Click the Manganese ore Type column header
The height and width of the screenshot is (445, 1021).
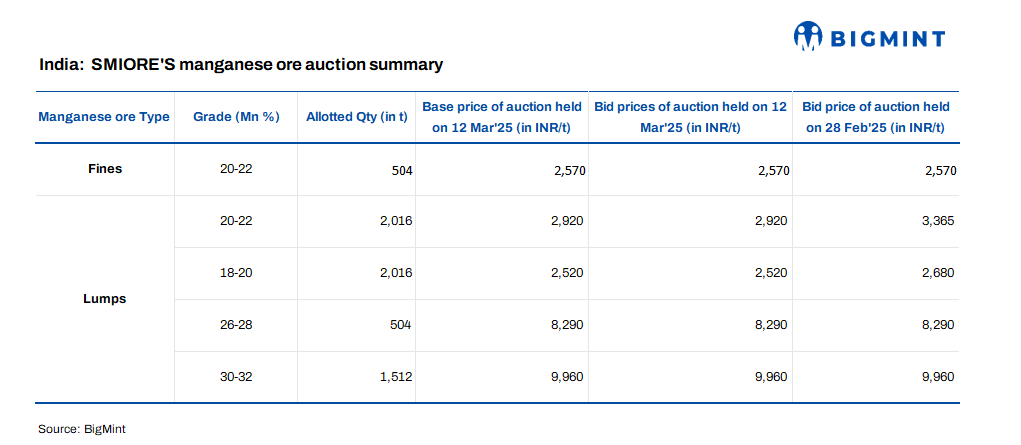point(104,117)
